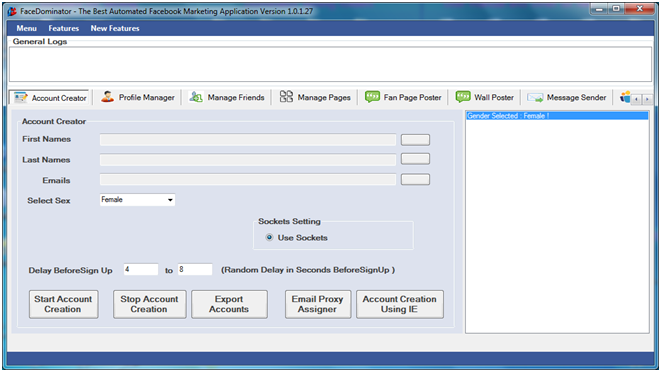Click inside the General Logs box
663x370 pixels.
(x=330, y=64)
